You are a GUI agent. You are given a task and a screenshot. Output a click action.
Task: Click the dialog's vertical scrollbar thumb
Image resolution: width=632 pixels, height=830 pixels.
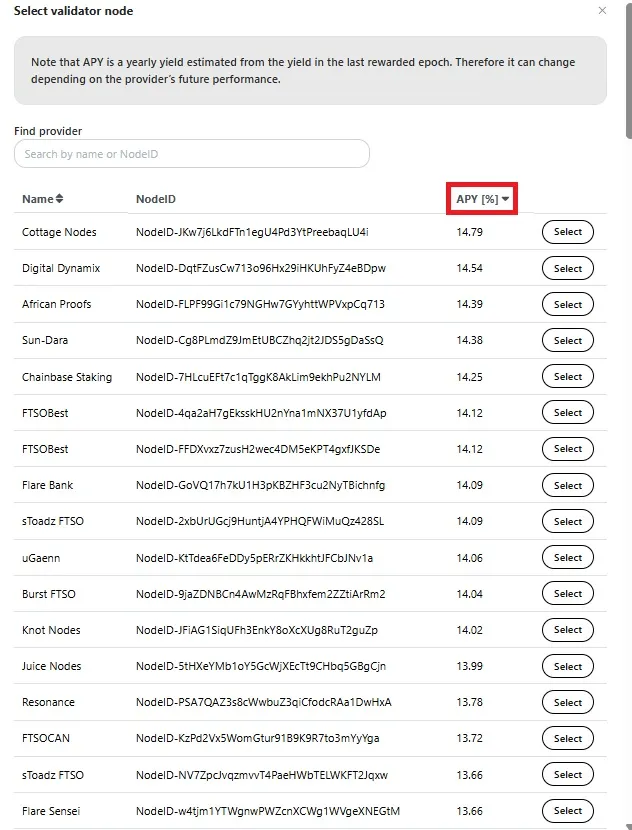[629, 71]
